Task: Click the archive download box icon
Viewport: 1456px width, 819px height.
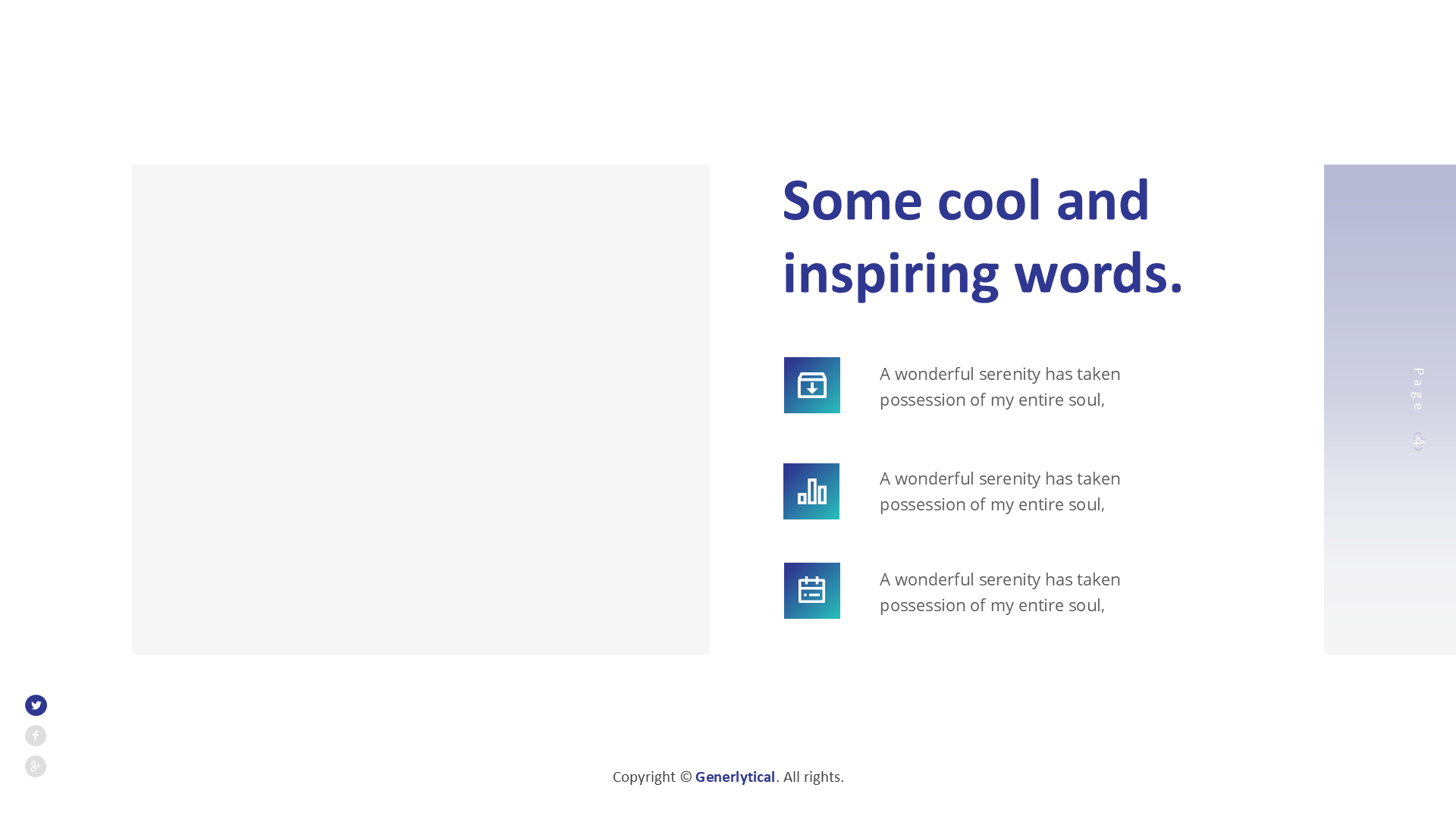Action: tap(811, 385)
